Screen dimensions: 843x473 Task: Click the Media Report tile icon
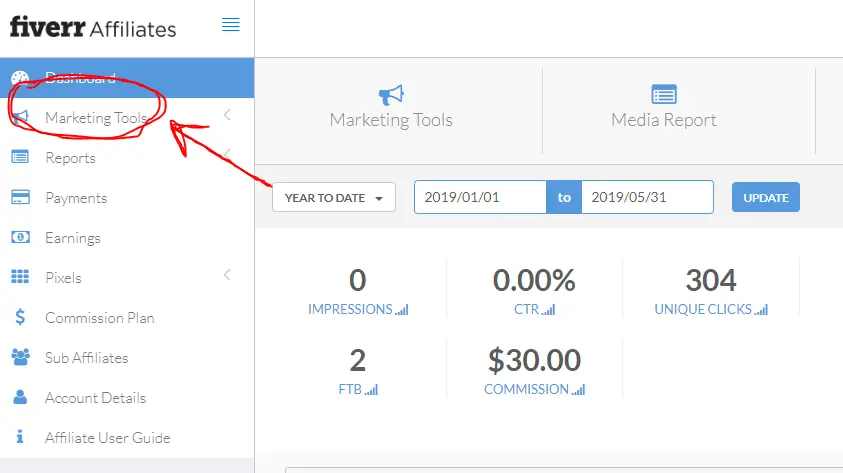point(664,94)
